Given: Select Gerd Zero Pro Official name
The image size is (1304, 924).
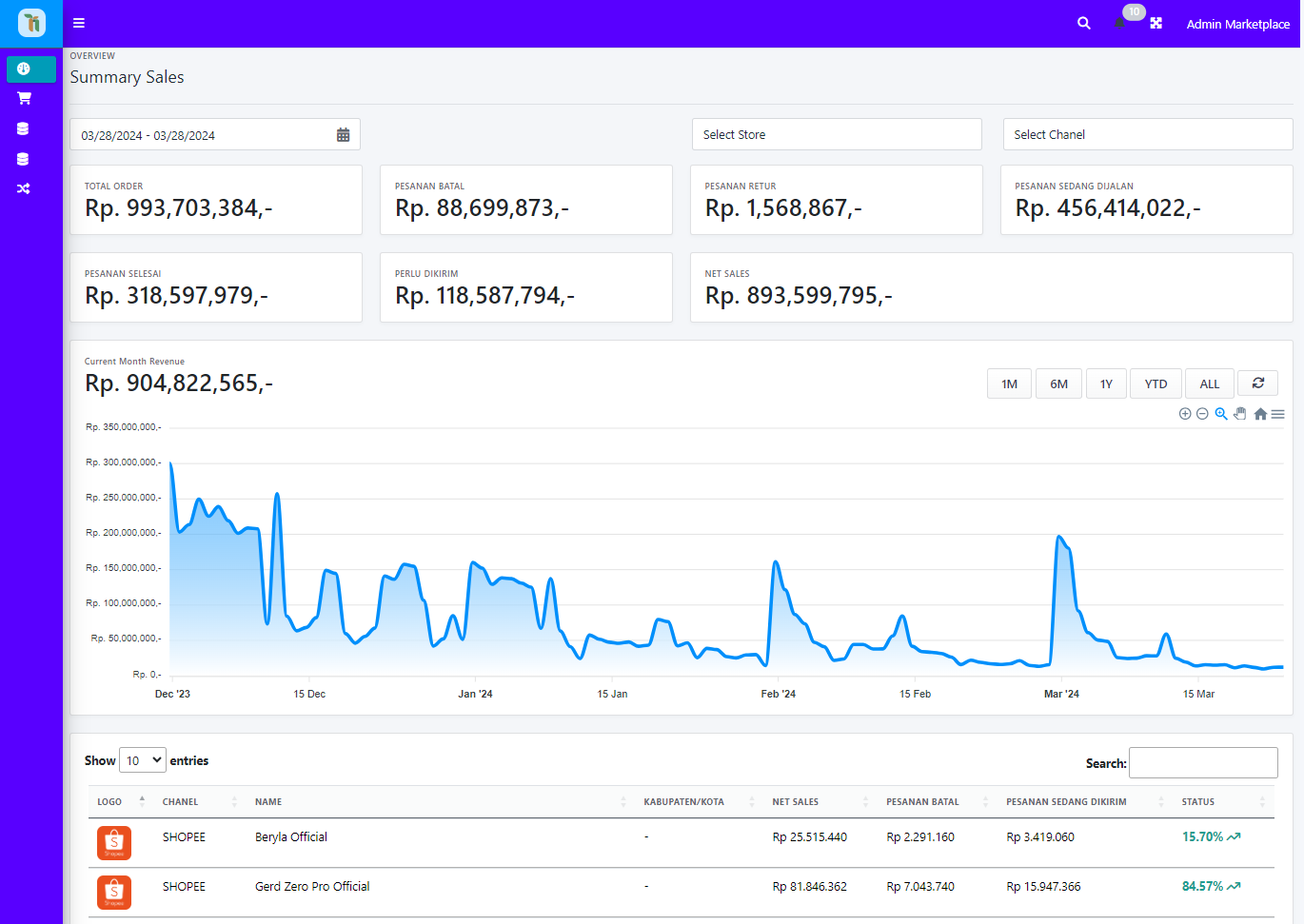Looking at the screenshot, I should click(x=312, y=887).
